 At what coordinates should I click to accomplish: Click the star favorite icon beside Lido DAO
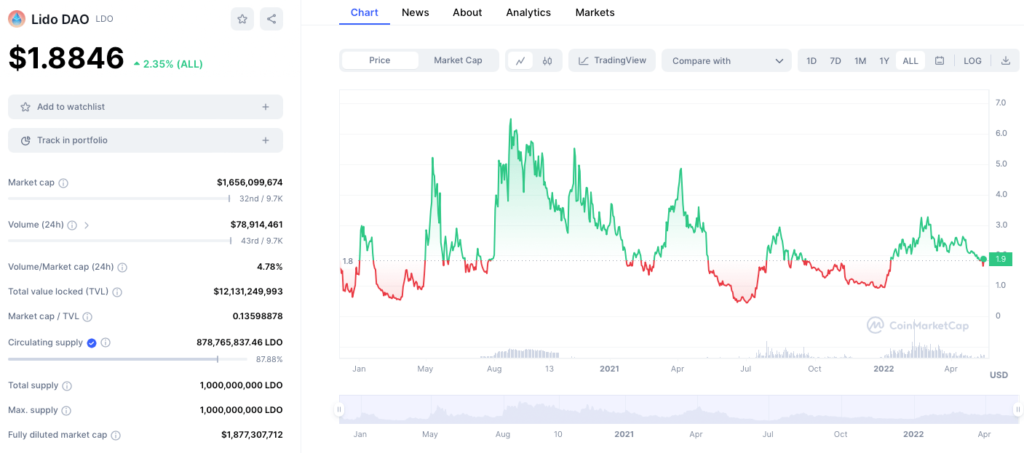click(242, 18)
